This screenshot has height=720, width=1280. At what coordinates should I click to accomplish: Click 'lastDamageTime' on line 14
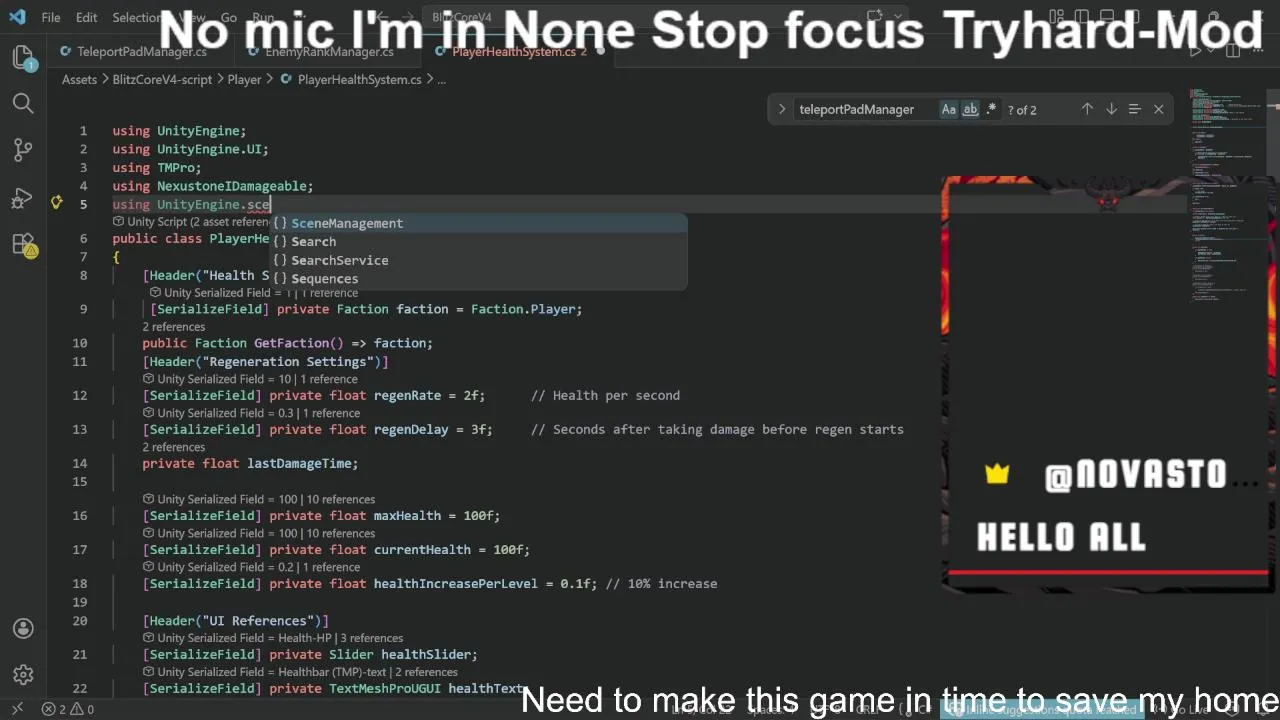point(299,463)
